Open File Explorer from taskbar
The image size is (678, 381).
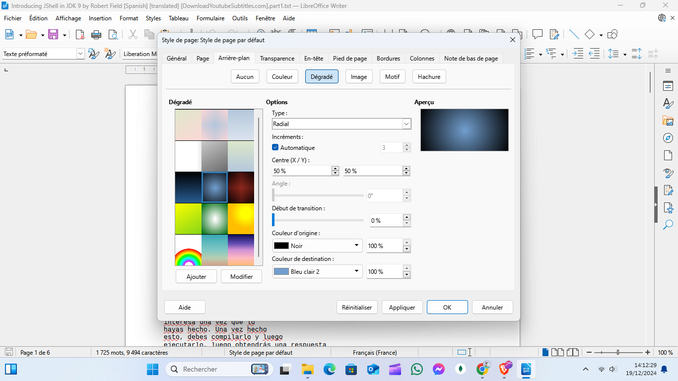click(x=307, y=369)
